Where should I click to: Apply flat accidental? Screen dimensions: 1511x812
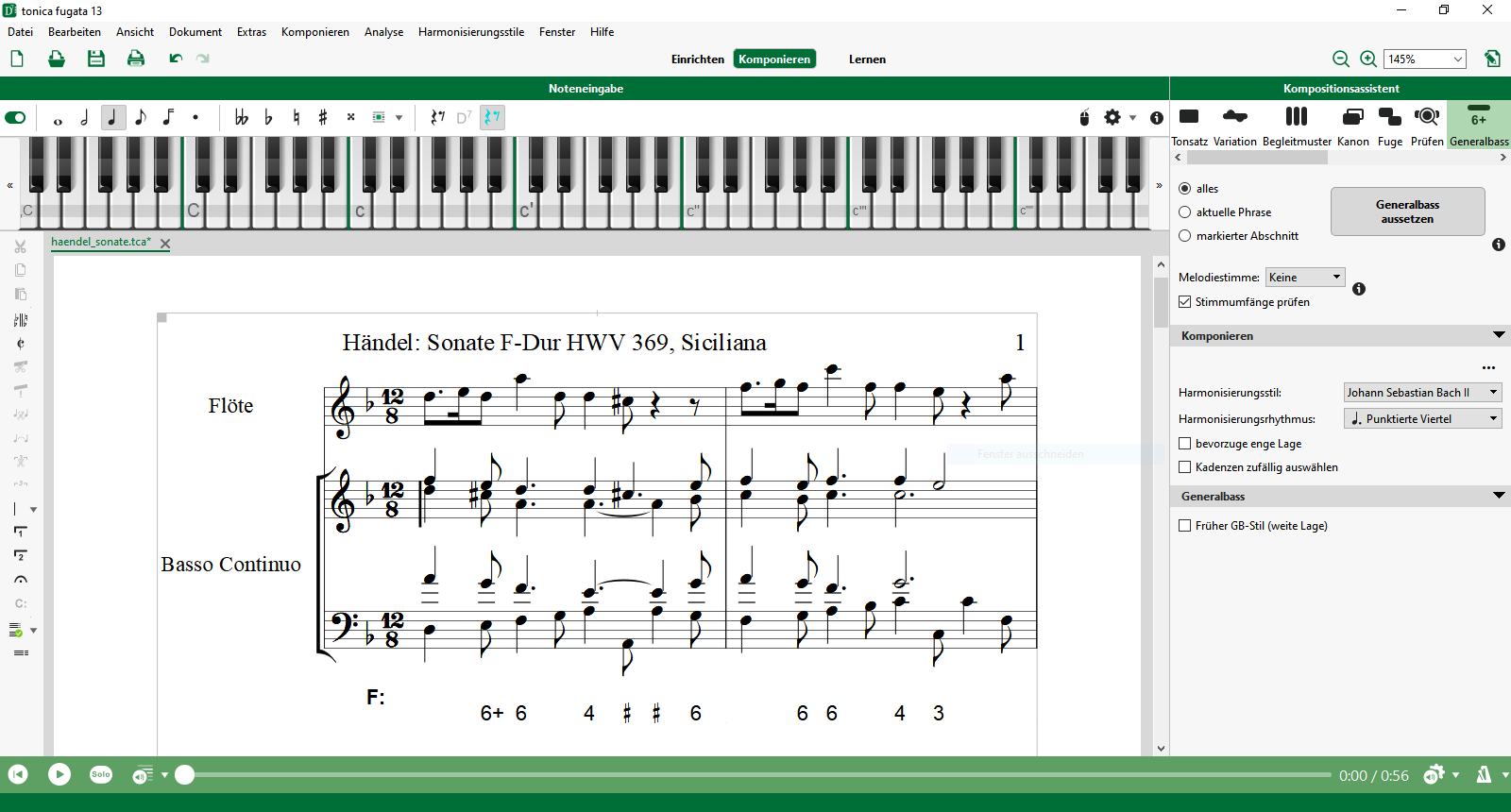[x=269, y=118]
